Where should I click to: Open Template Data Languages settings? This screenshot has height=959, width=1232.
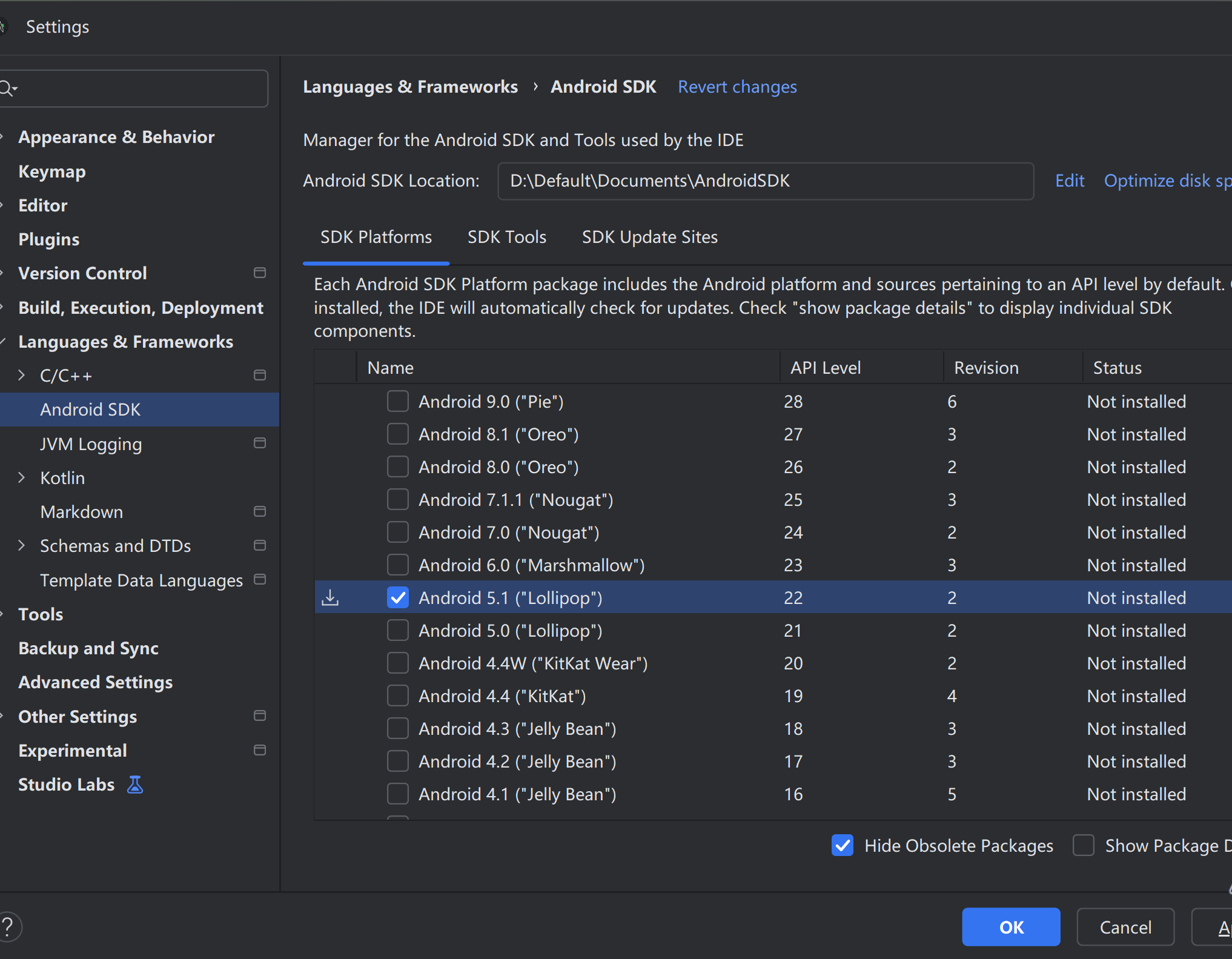click(x=142, y=580)
